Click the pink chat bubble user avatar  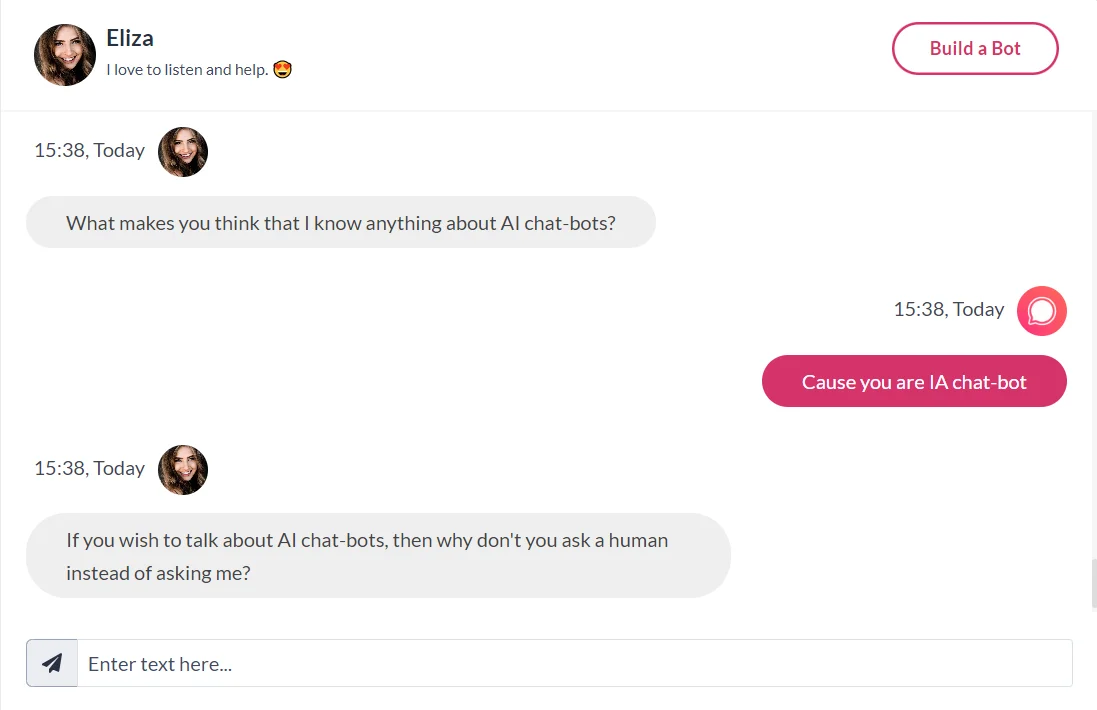tap(1041, 311)
